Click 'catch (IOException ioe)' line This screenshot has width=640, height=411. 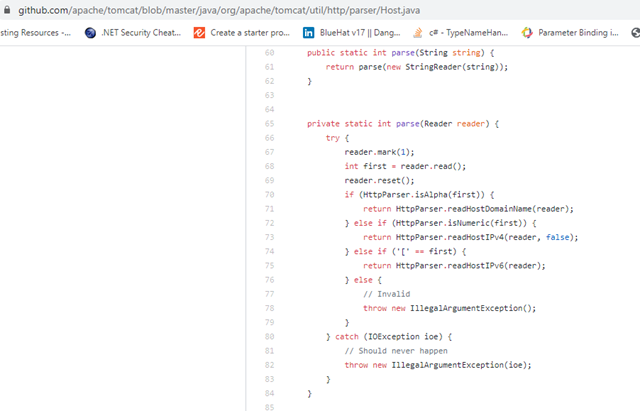[x=389, y=337]
